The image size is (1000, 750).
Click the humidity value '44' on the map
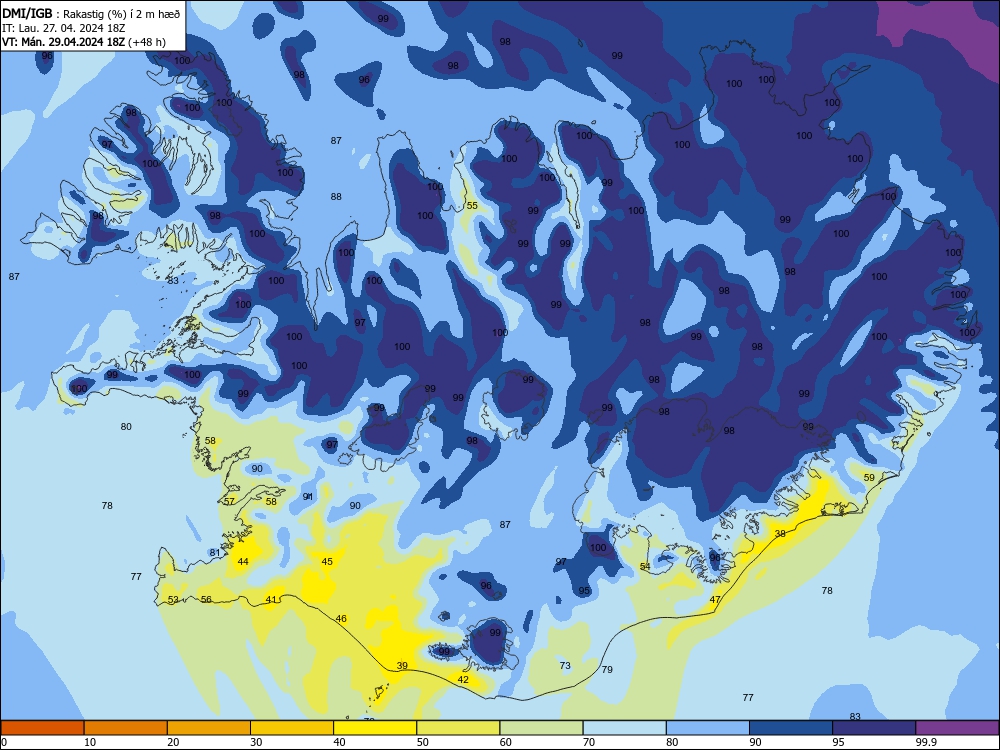242,562
